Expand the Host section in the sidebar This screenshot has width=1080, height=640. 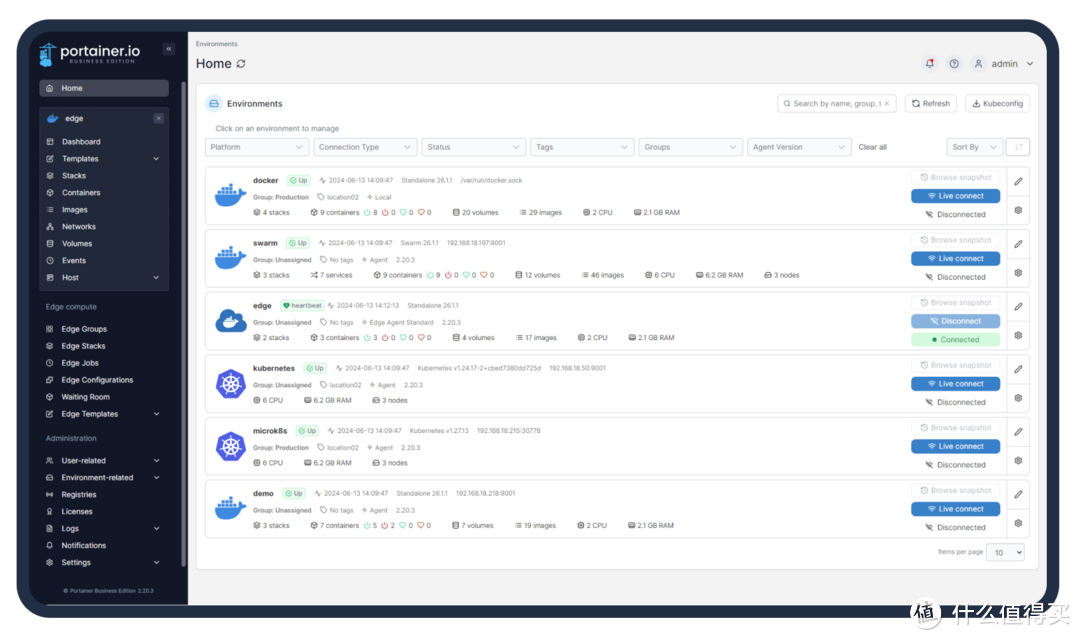pyautogui.click(x=103, y=277)
